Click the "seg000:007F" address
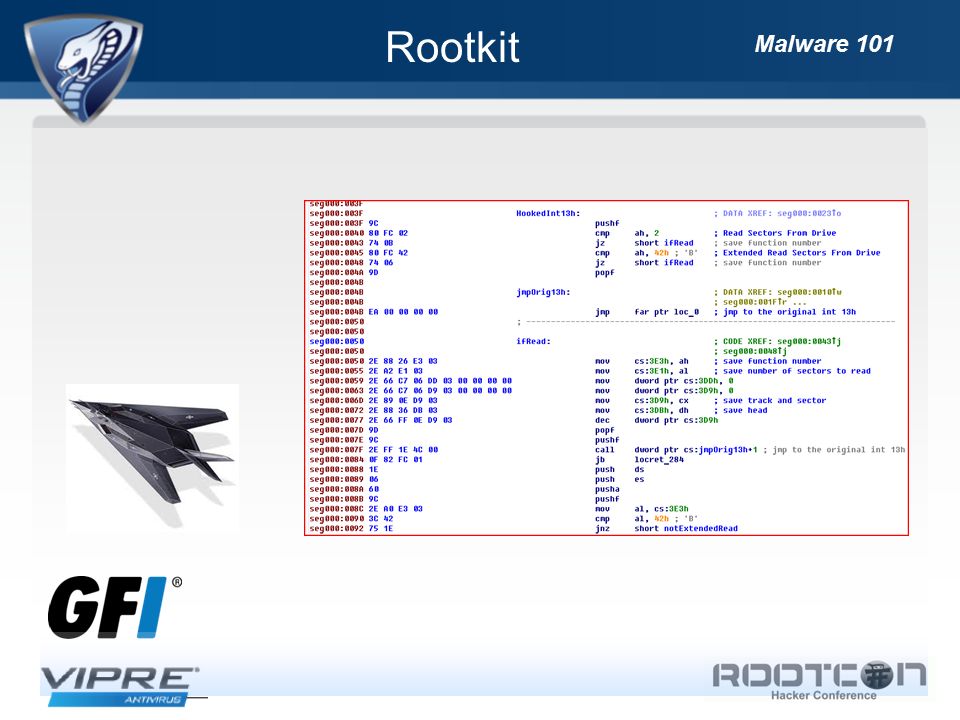Screen dimensions: 960x720 (336, 450)
